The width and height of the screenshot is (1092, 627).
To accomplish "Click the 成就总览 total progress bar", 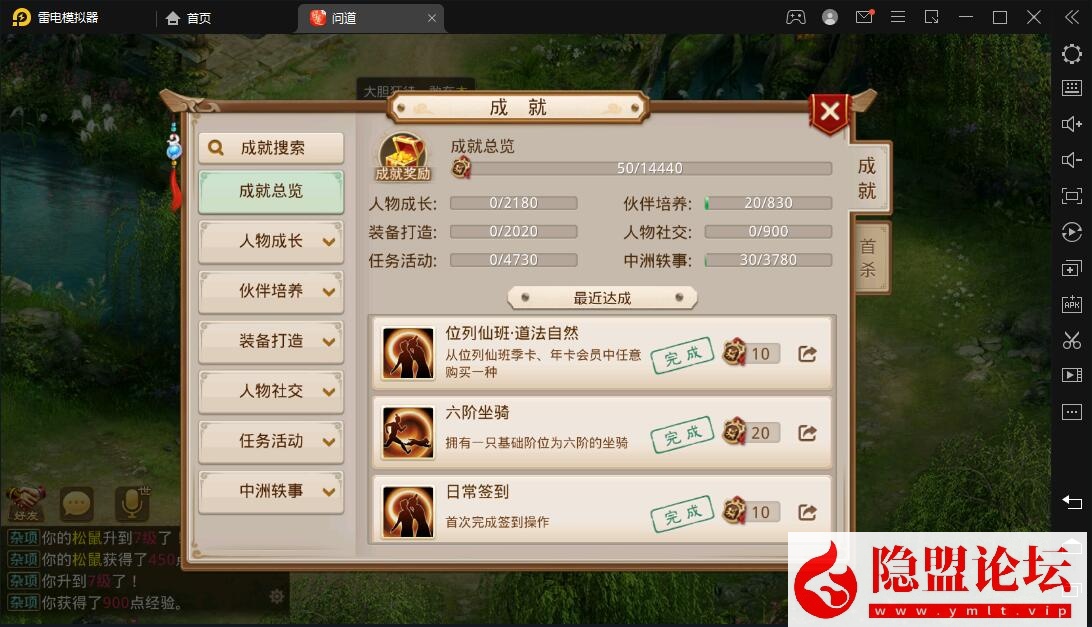I will tap(648, 168).
